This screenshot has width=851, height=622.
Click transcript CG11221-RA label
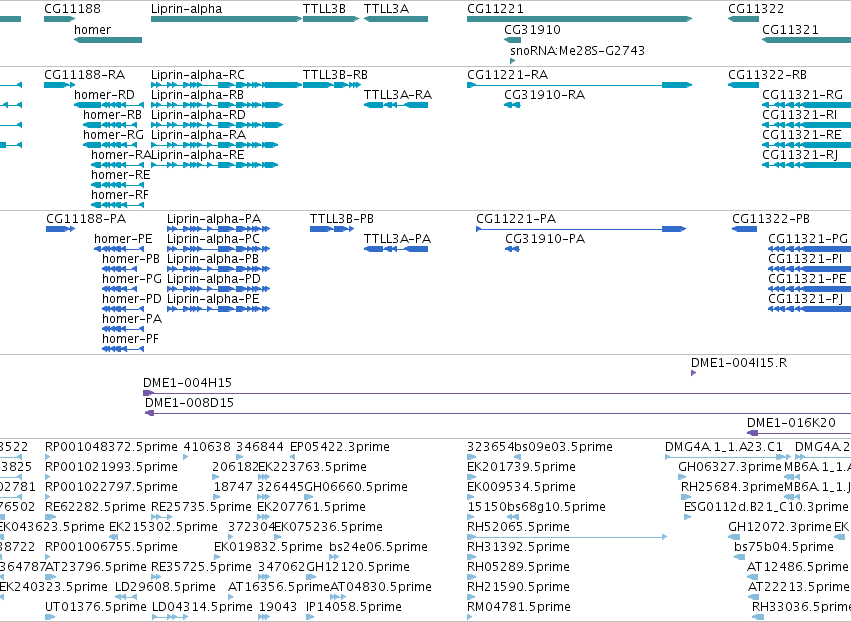pos(507,75)
